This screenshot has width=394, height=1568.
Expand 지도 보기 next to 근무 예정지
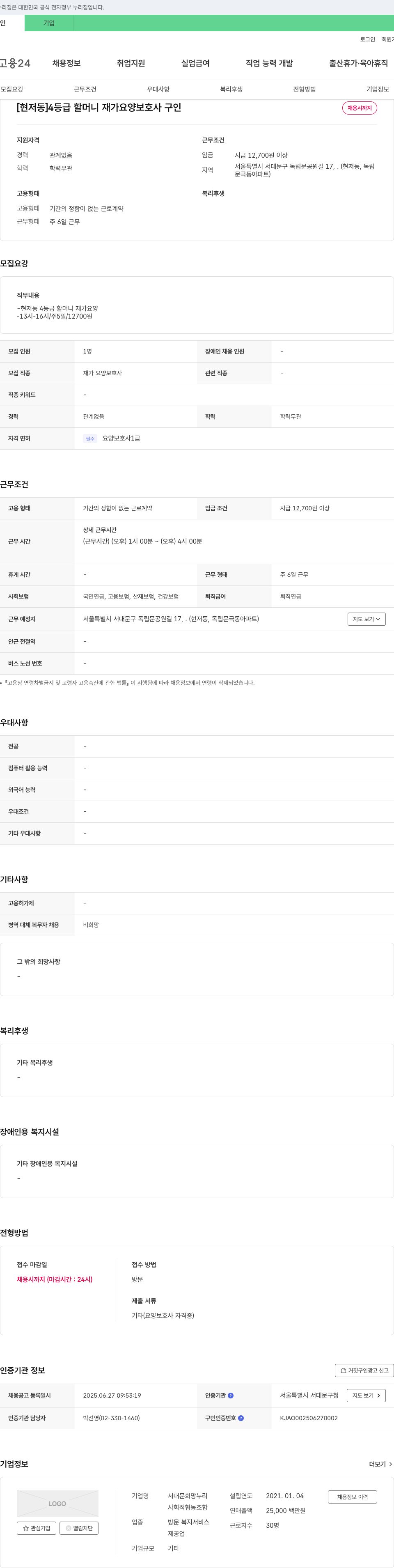pos(367,619)
